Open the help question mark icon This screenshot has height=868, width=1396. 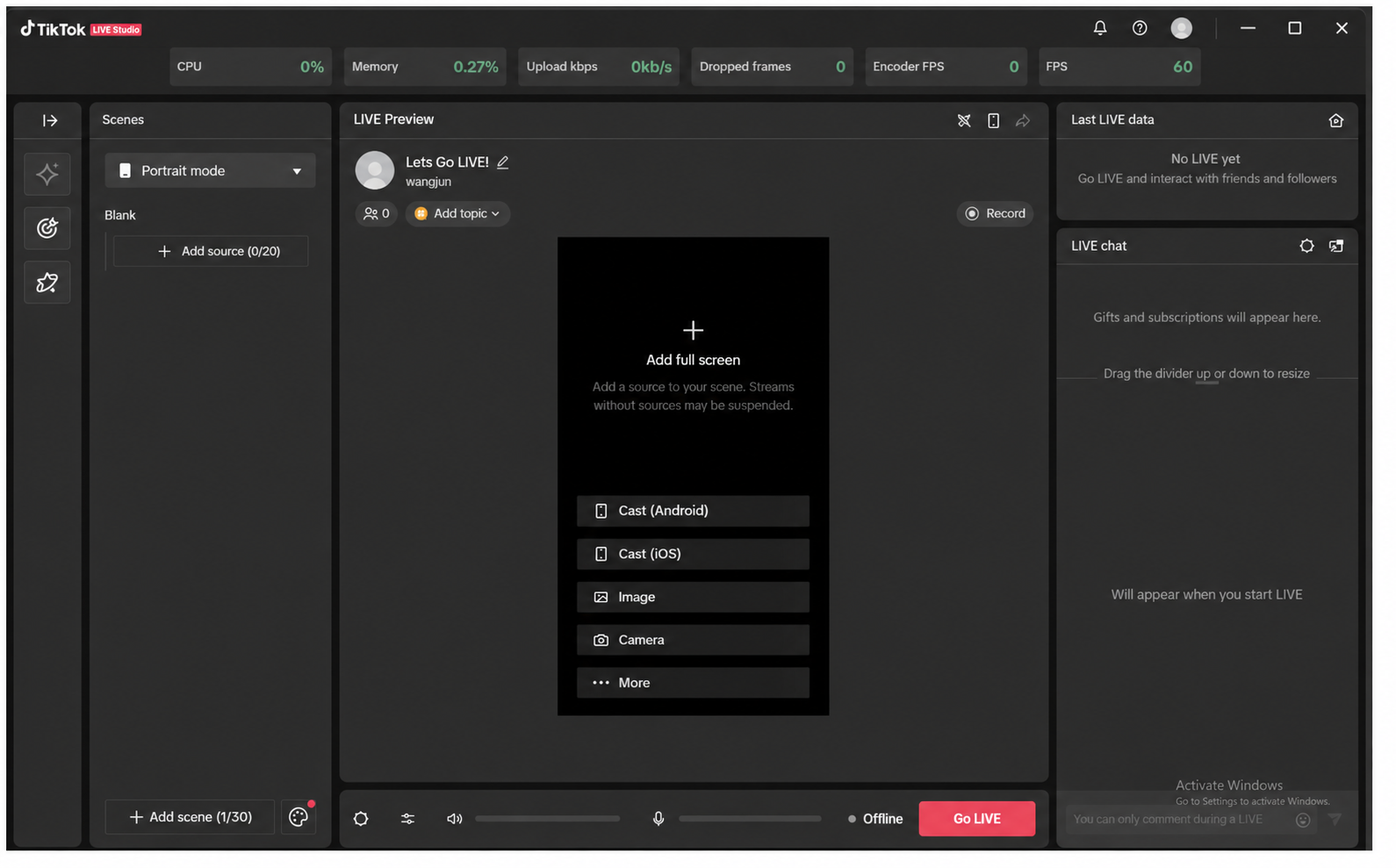pyautogui.click(x=1140, y=28)
